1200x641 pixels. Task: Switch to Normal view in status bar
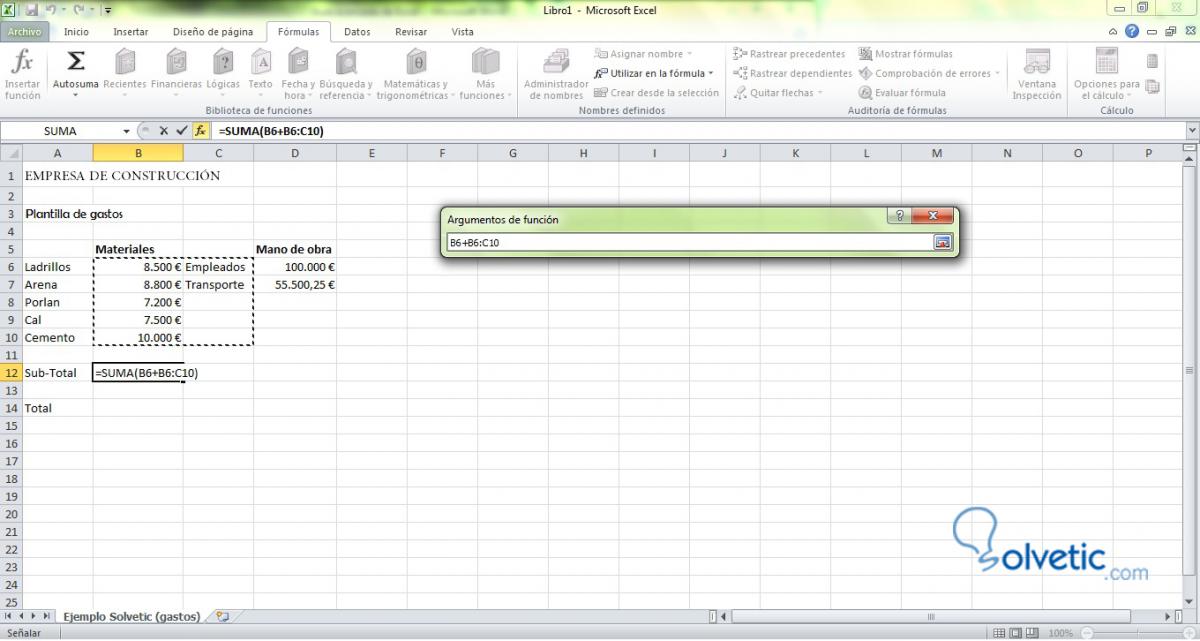999,633
